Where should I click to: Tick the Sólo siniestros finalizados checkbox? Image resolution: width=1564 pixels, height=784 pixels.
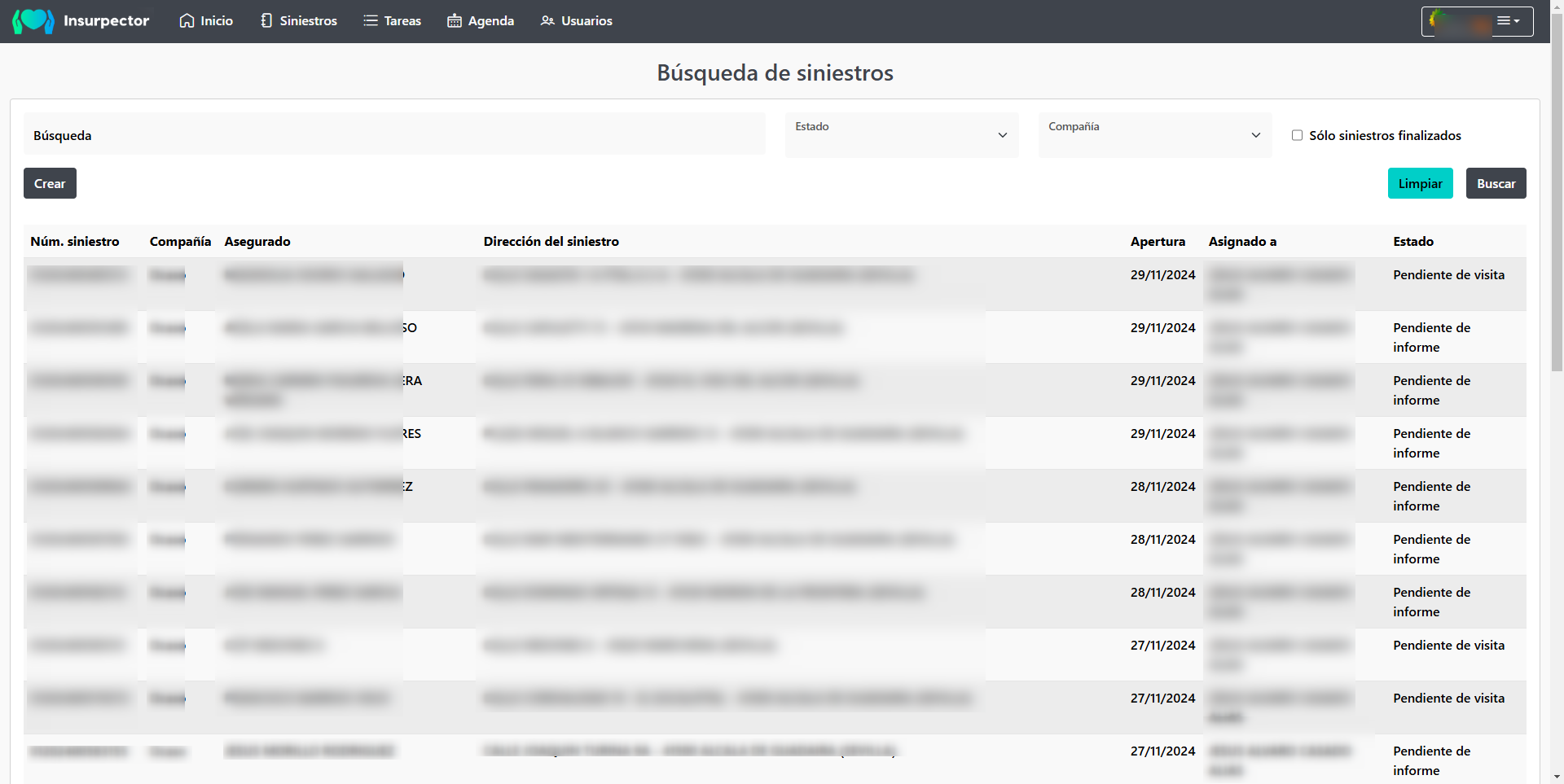pos(1297,135)
